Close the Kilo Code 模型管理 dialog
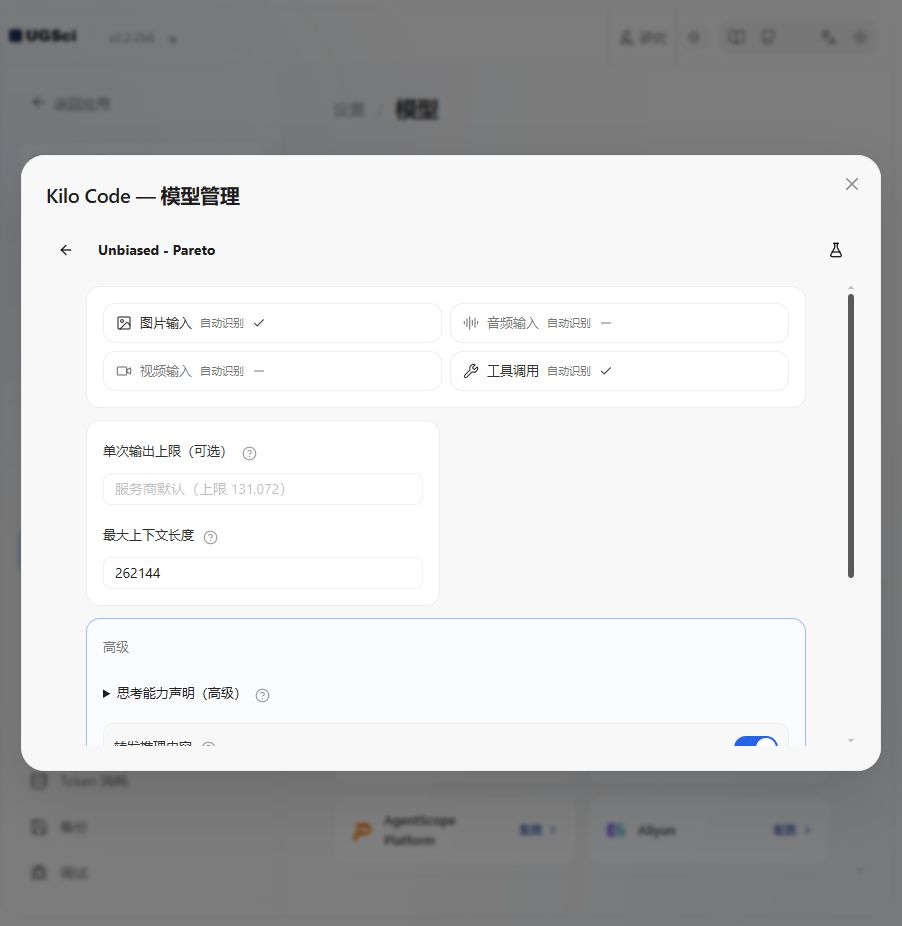 [x=852, y=184]
